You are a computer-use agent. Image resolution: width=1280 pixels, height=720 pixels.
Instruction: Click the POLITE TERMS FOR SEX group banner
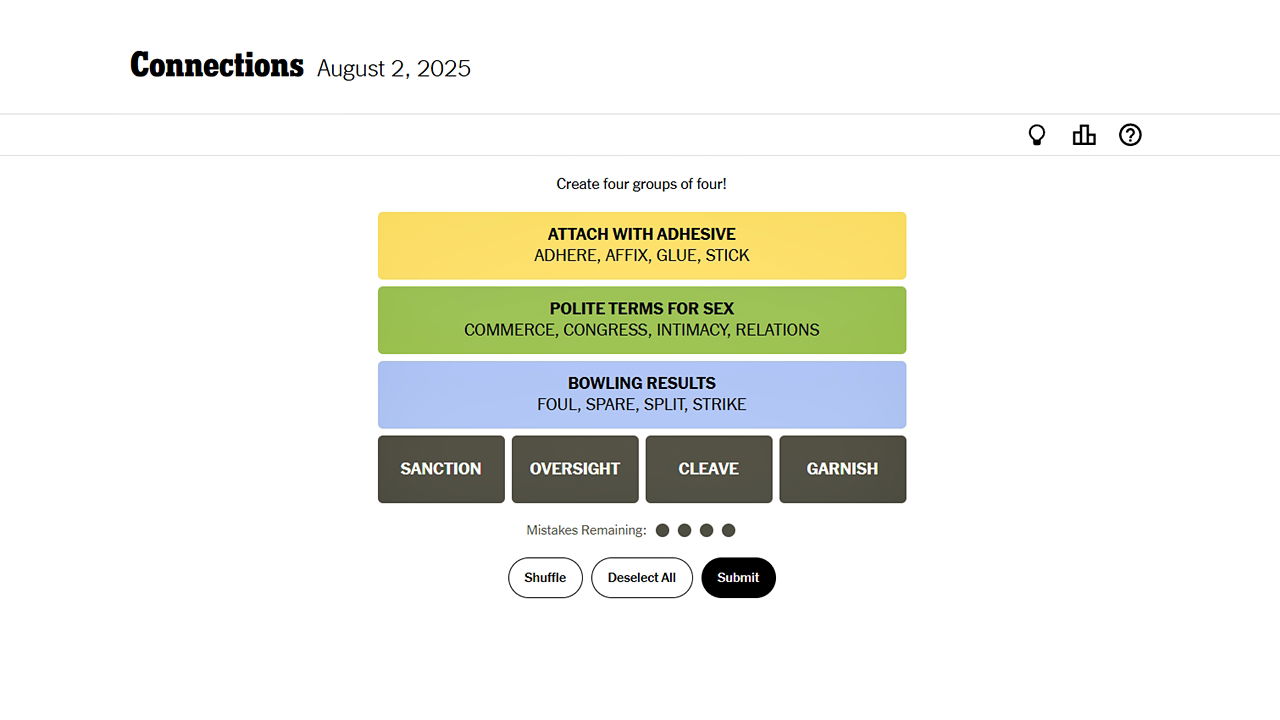[641, 320]
